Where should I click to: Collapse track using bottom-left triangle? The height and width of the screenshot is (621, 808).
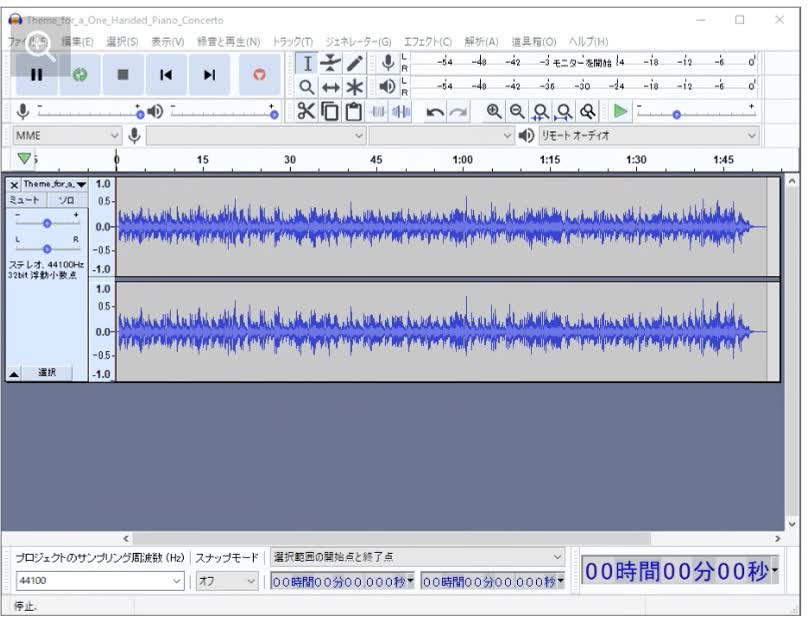[14, 374]
